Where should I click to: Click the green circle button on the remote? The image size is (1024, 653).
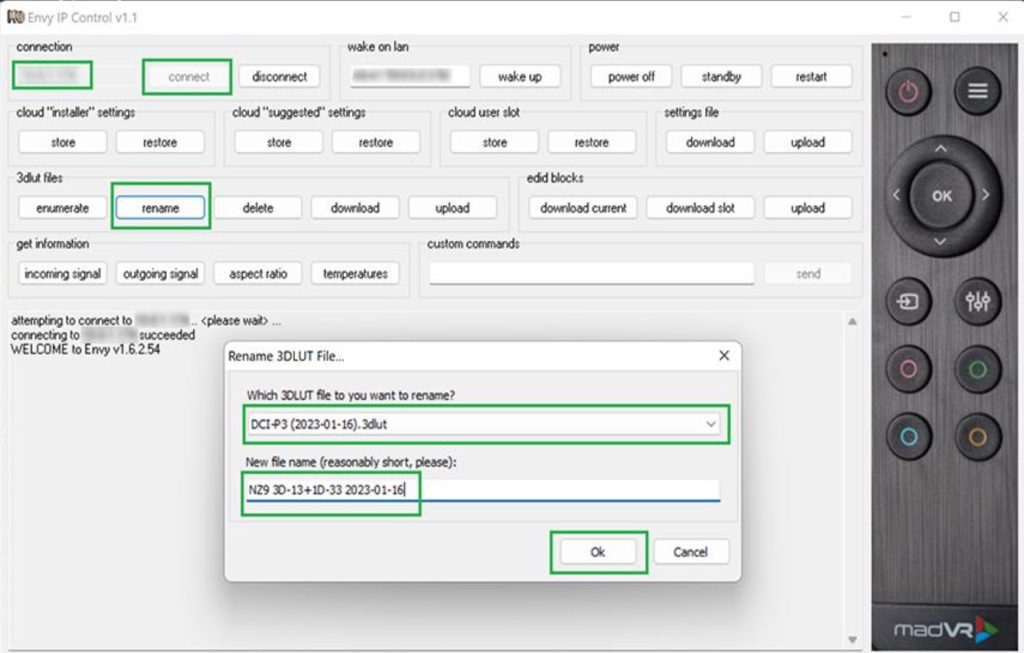977,370
